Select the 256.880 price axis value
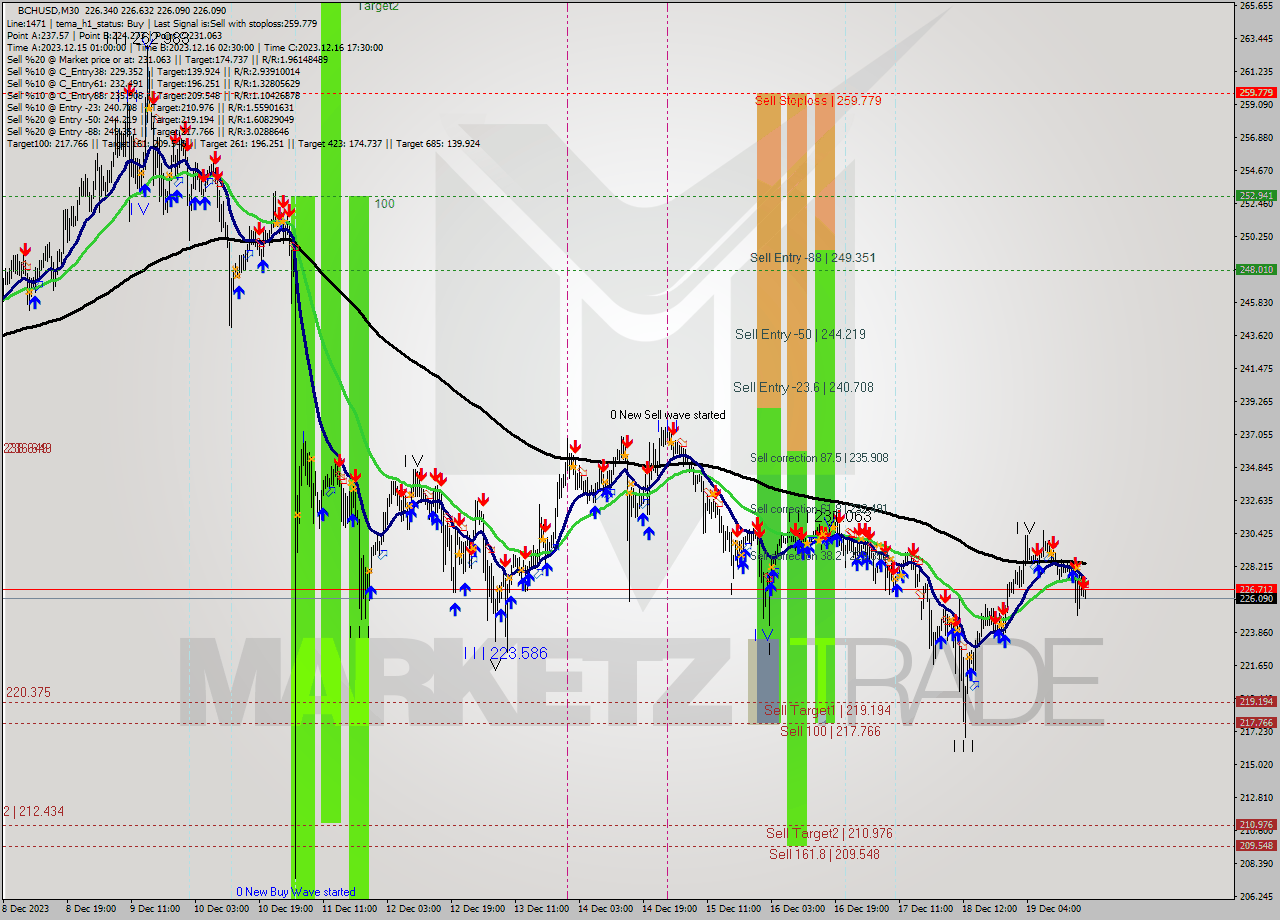This screenshot has height=920, width=1280. [1256, 138]
